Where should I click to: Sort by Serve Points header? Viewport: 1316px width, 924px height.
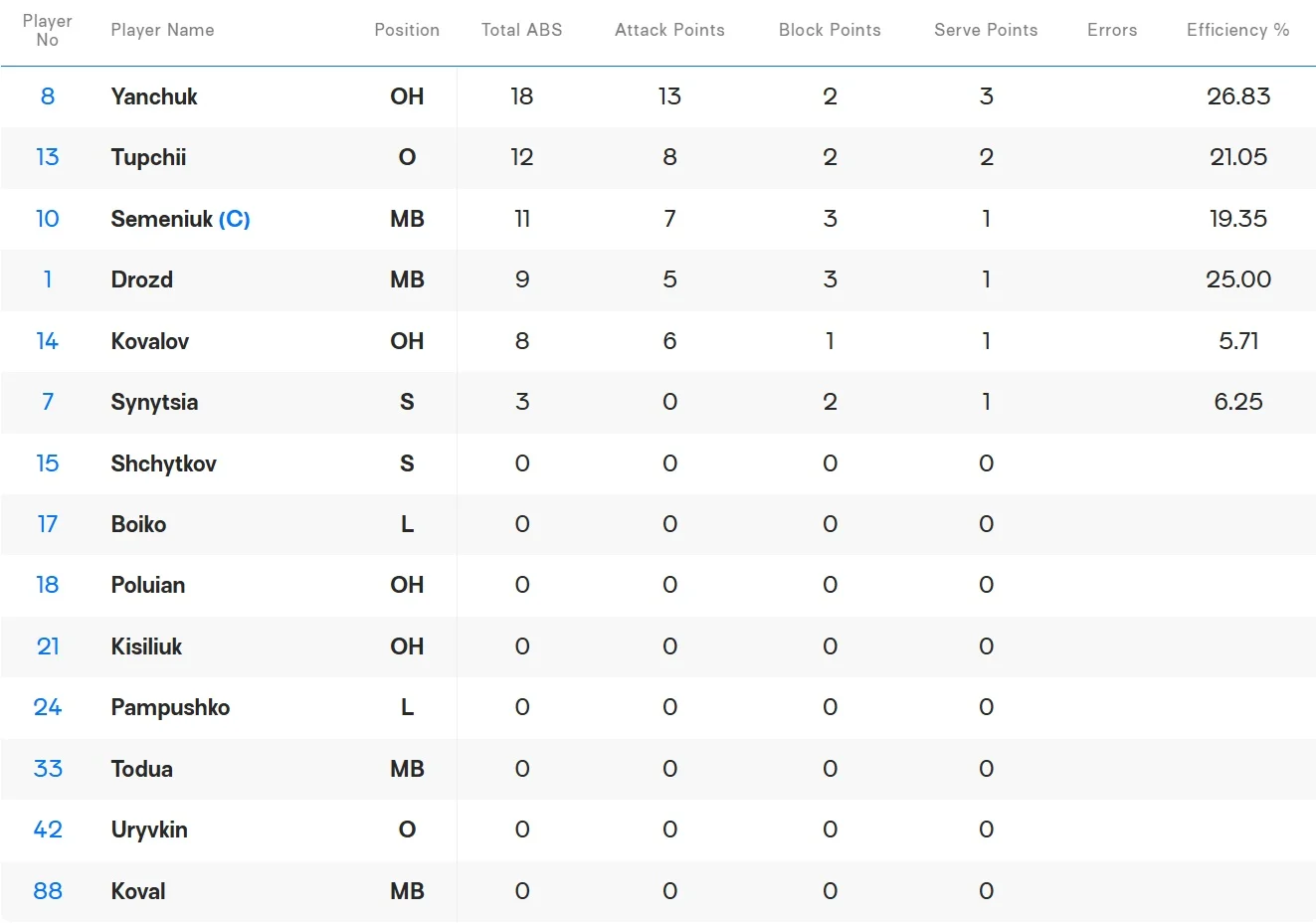click(x=986, y=30)
